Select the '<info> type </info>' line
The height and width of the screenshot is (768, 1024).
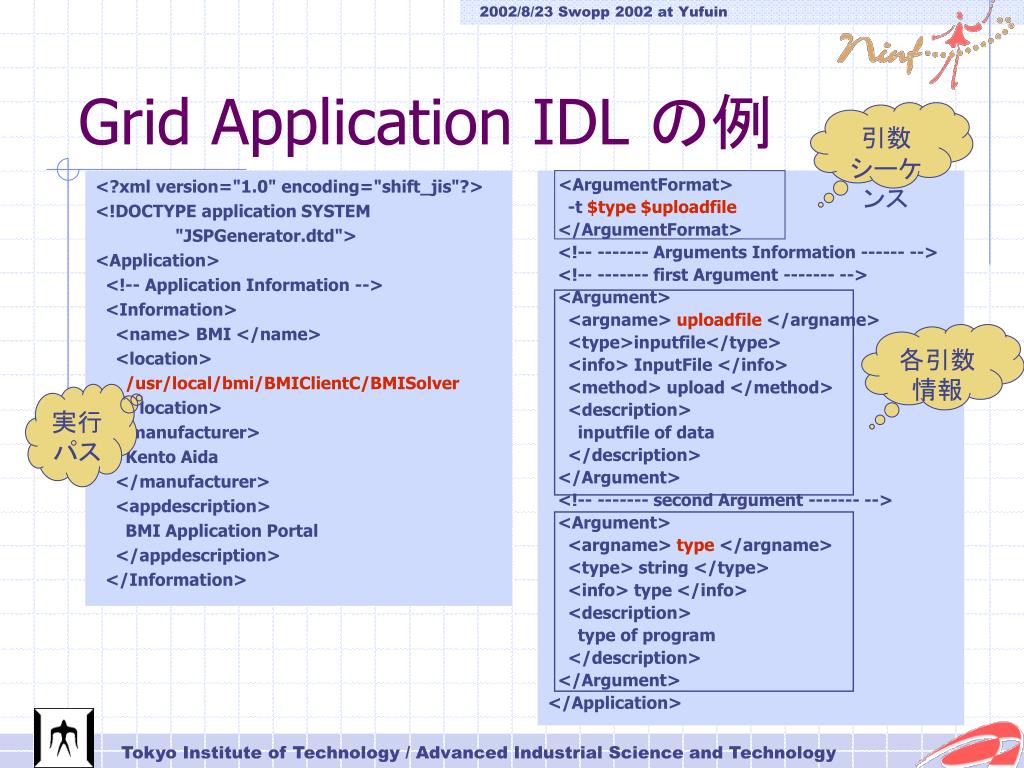(658, 590)
